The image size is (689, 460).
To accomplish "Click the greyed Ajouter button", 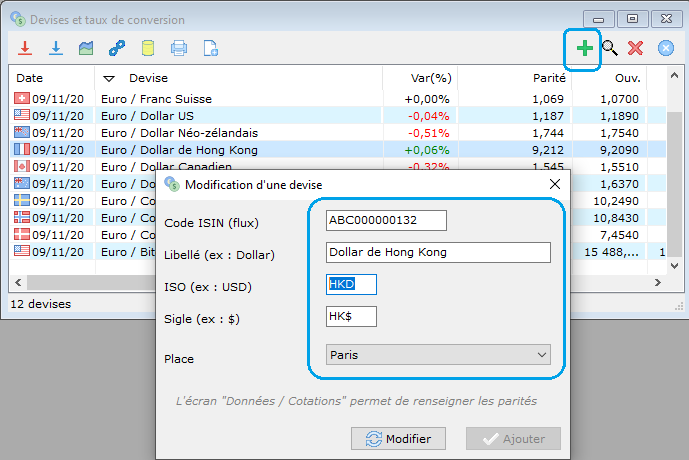I will [x=513, y=438].
